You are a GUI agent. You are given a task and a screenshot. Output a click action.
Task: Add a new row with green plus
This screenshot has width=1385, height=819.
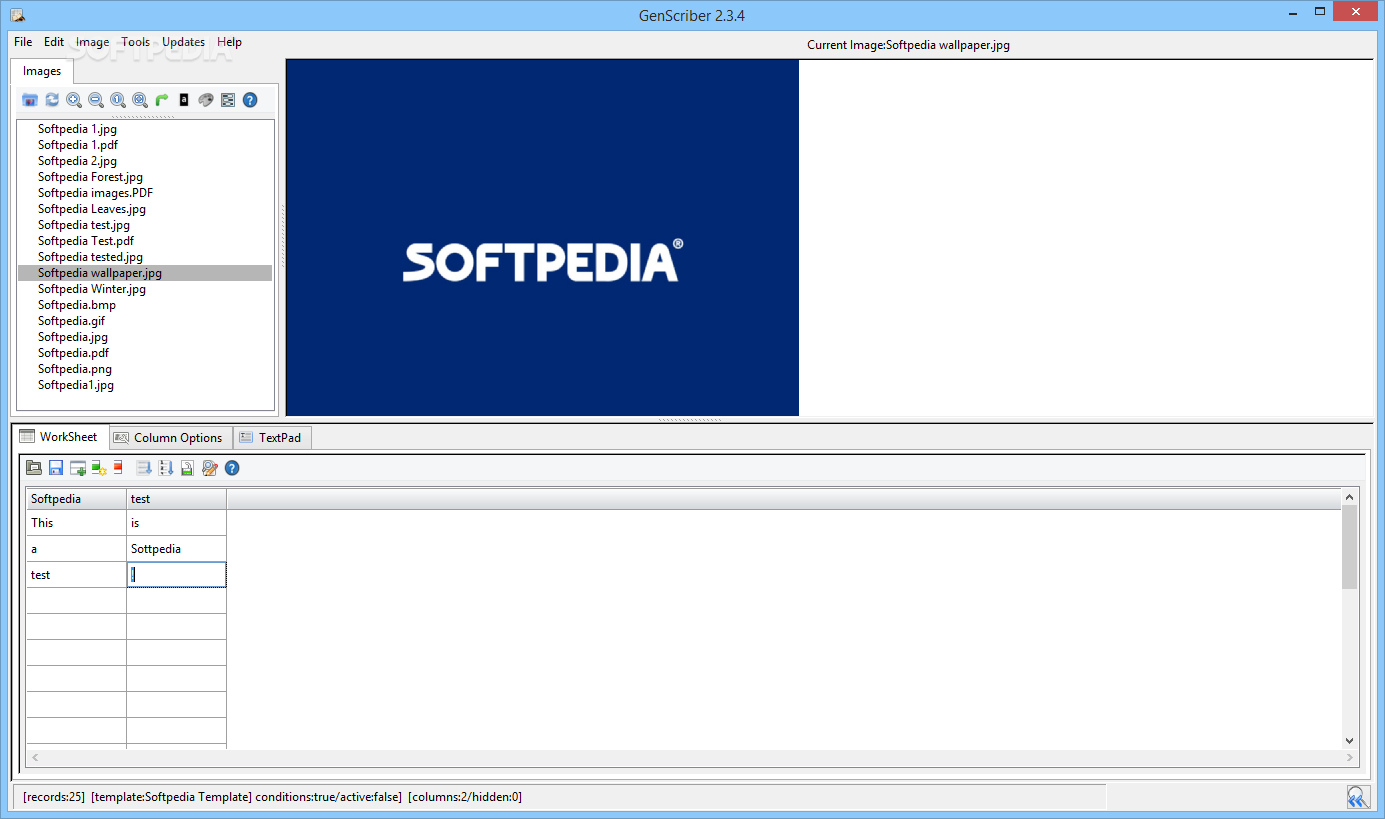[78, 467]
